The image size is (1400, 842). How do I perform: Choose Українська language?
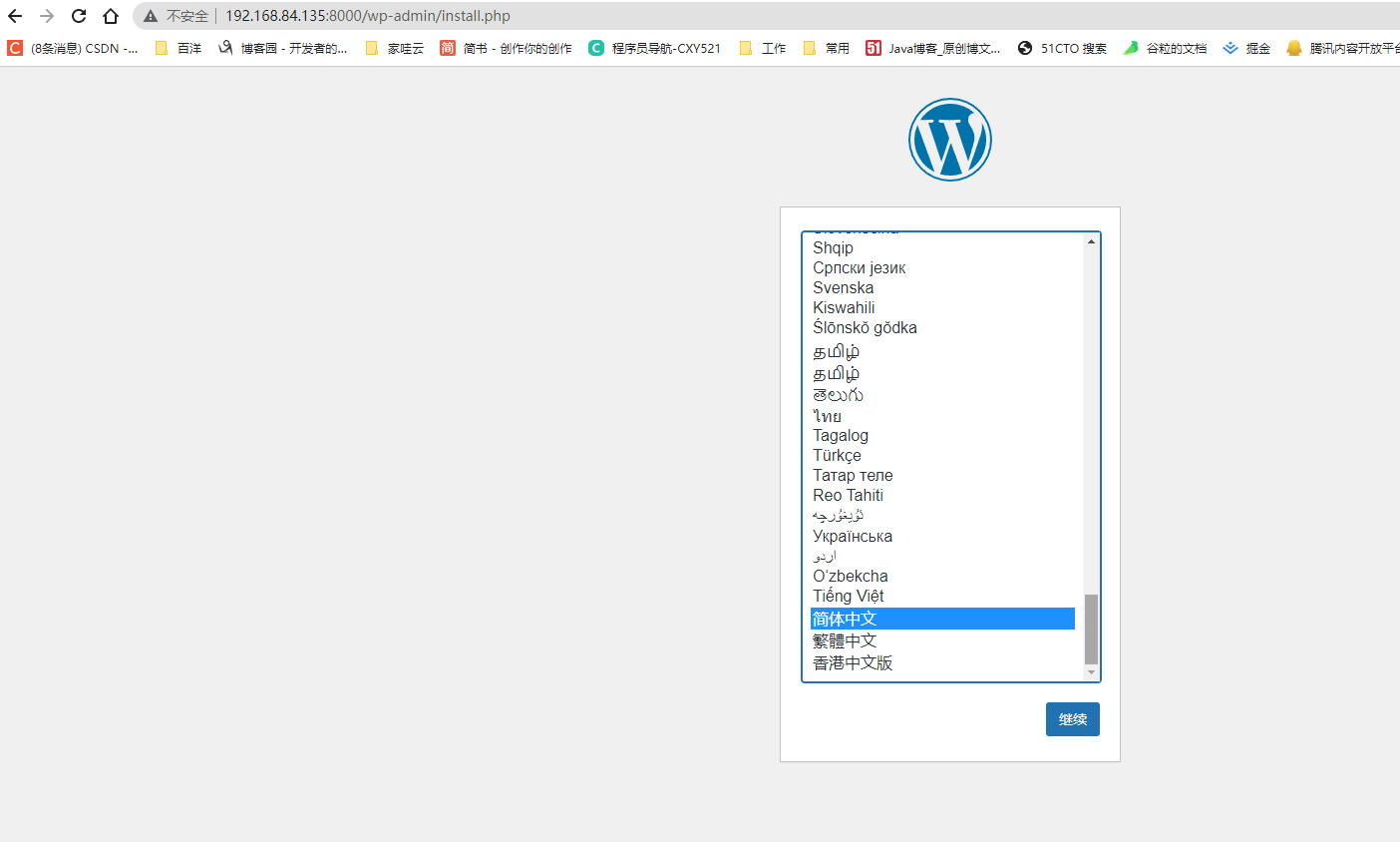(x=942, y=536)
